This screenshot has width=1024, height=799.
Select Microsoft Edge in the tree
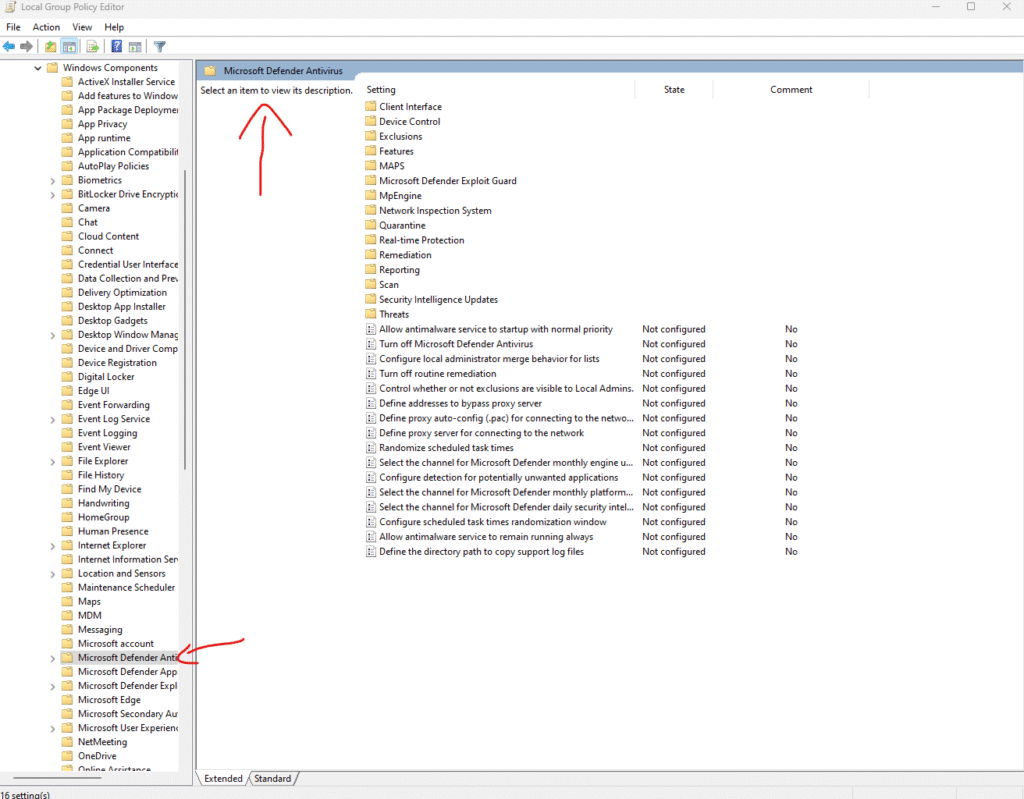[x=109, y=700]
